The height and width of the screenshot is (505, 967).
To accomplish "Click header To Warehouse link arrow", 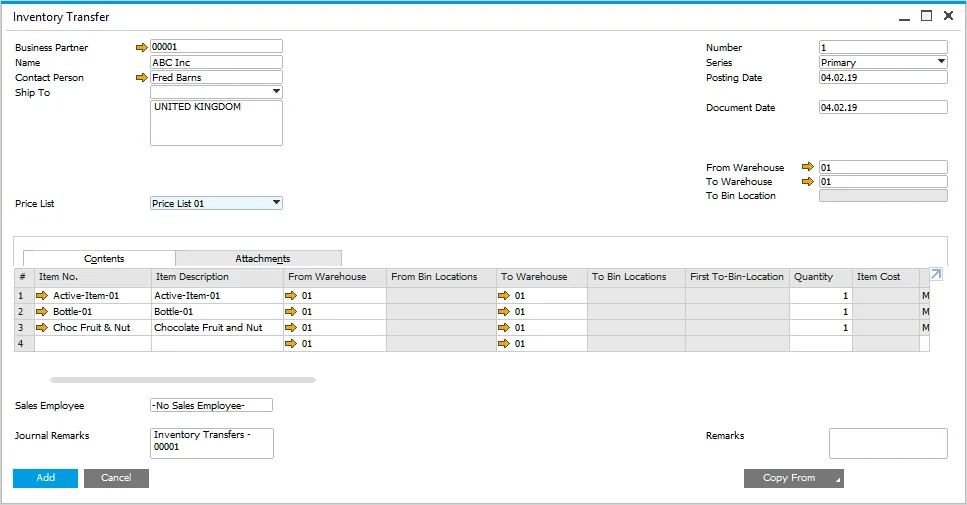I will click(808, 182).
